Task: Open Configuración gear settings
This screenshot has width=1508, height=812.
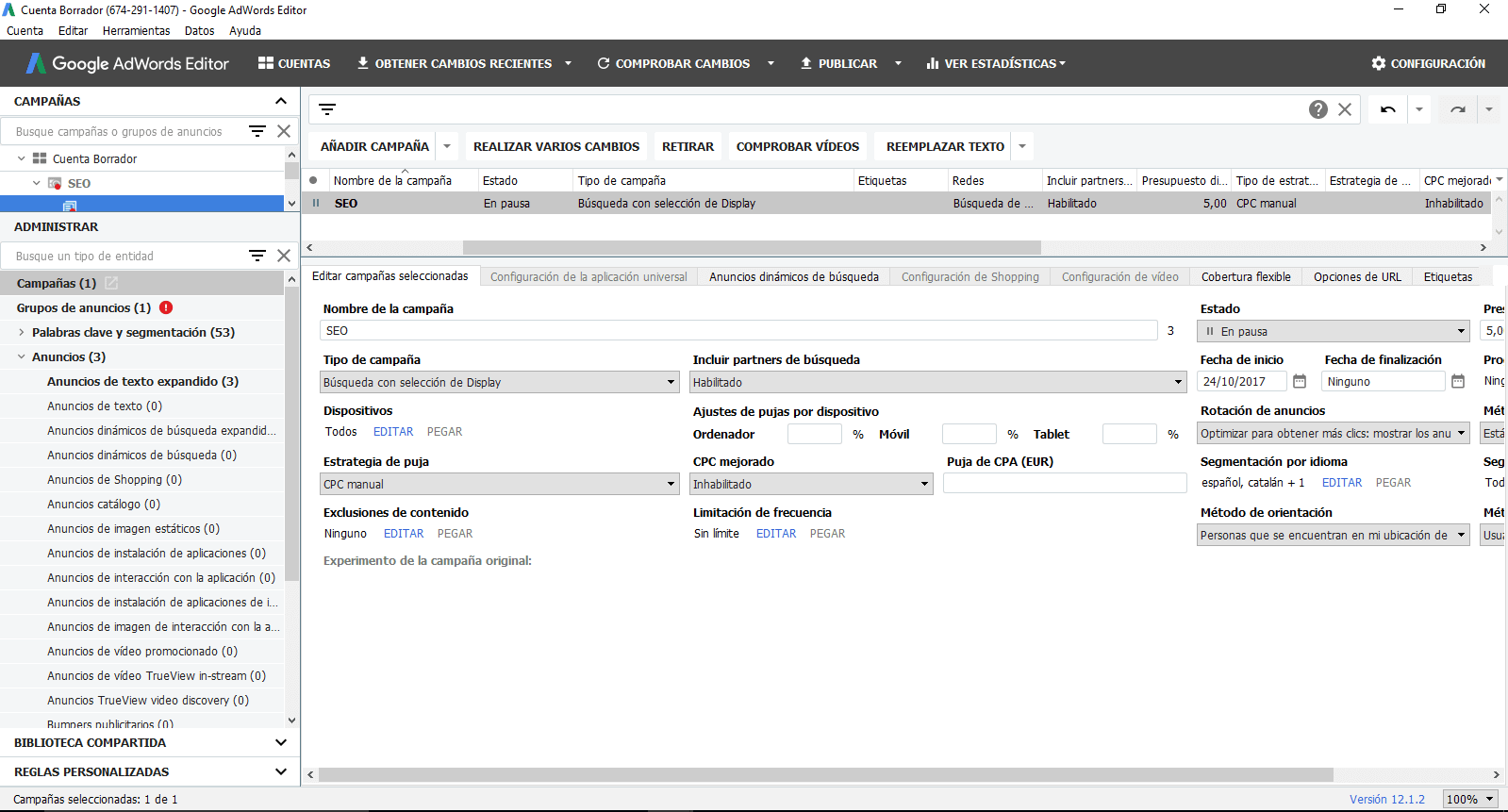Action: tap(1428, 63)
